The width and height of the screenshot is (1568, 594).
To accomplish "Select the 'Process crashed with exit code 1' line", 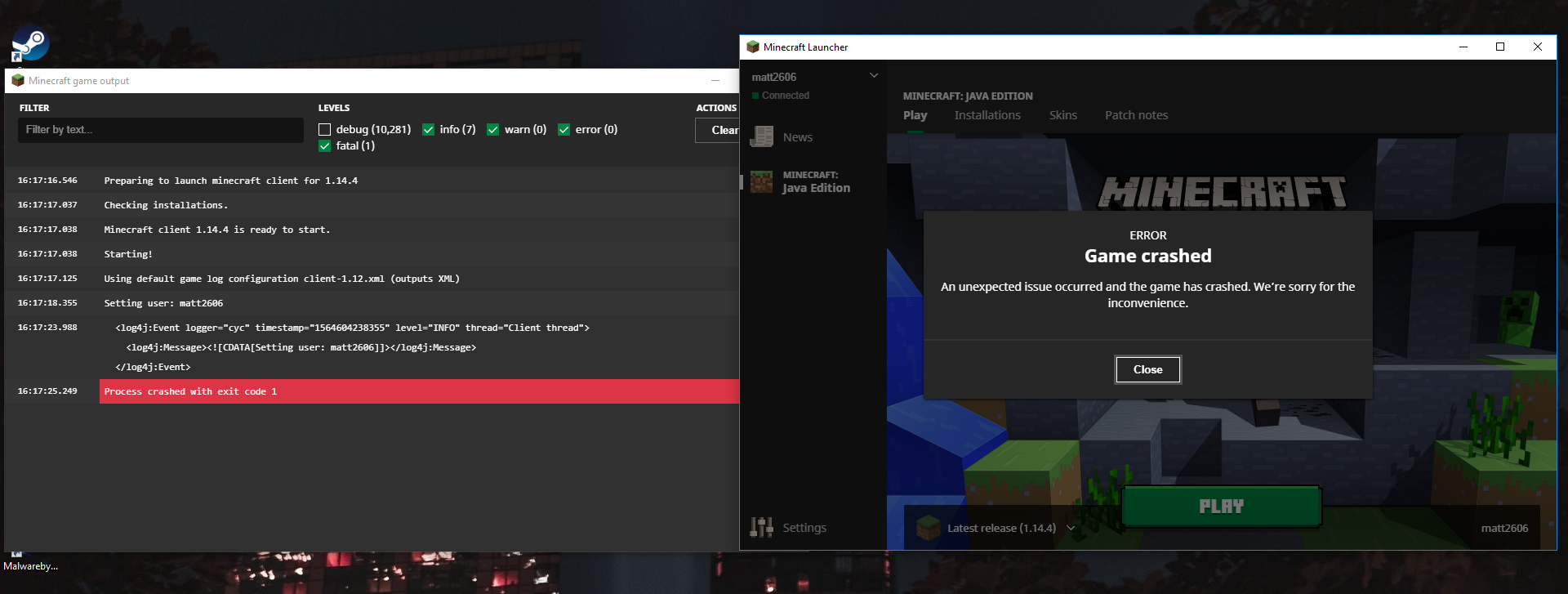I will 420,391.
